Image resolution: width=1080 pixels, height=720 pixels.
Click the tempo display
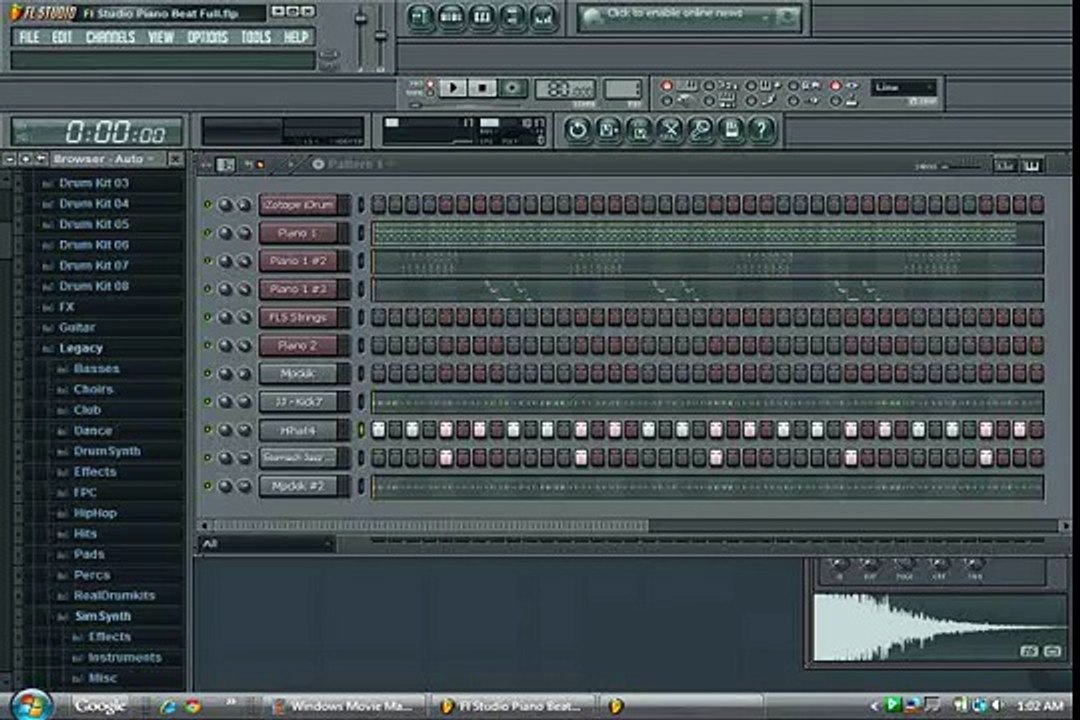[564, 88]
